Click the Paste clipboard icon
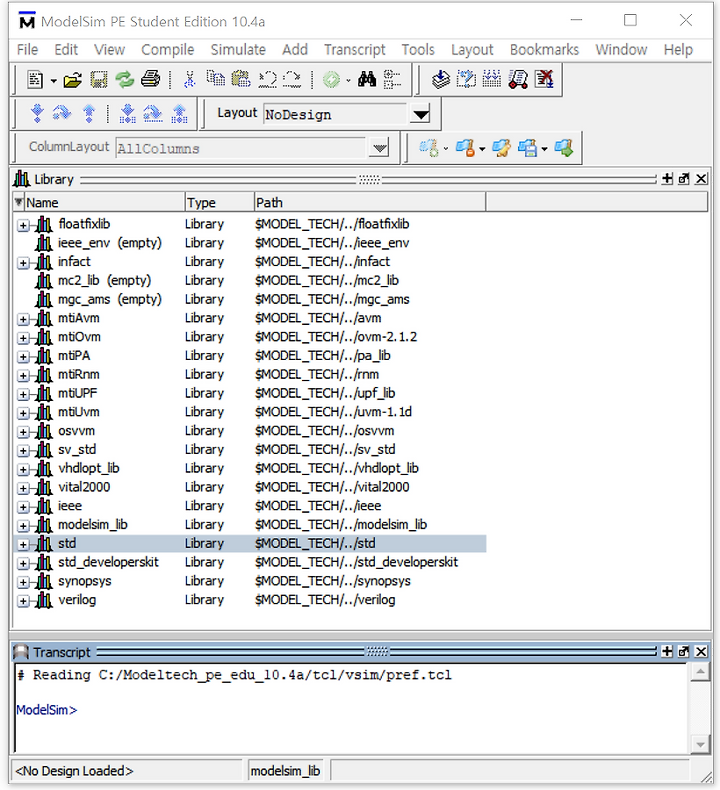The height and width of the screenshot is (790, 720). coord(241,80)
